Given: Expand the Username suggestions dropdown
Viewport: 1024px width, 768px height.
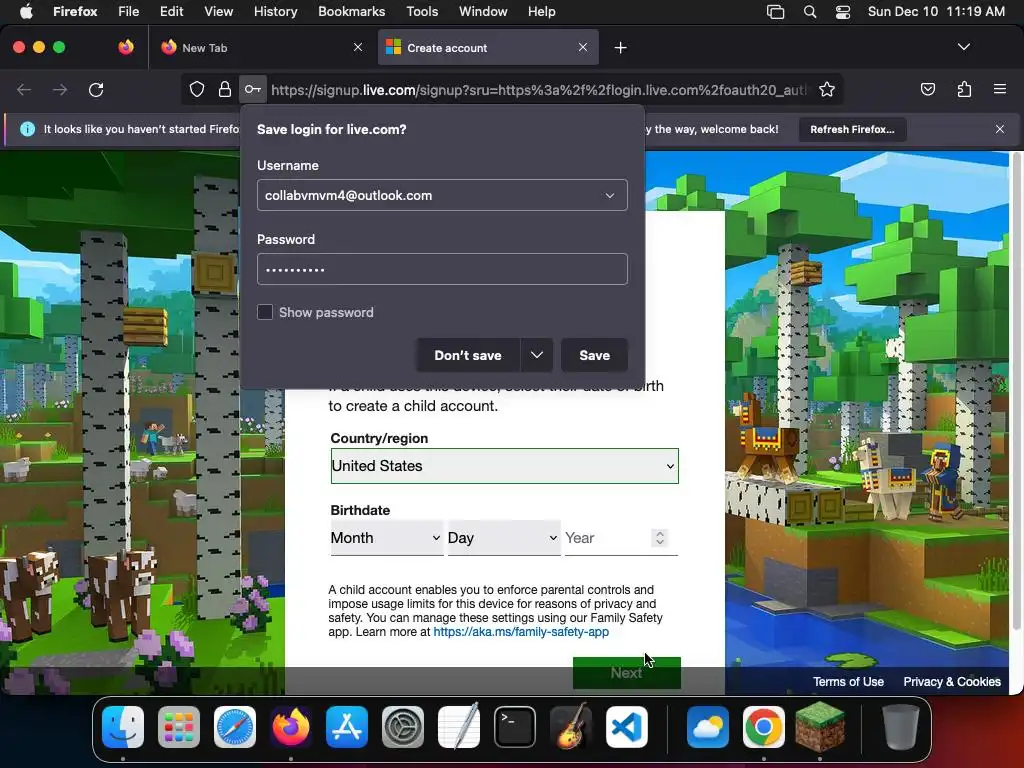Looking at the screenshot, I should click(x=610, y=195).
